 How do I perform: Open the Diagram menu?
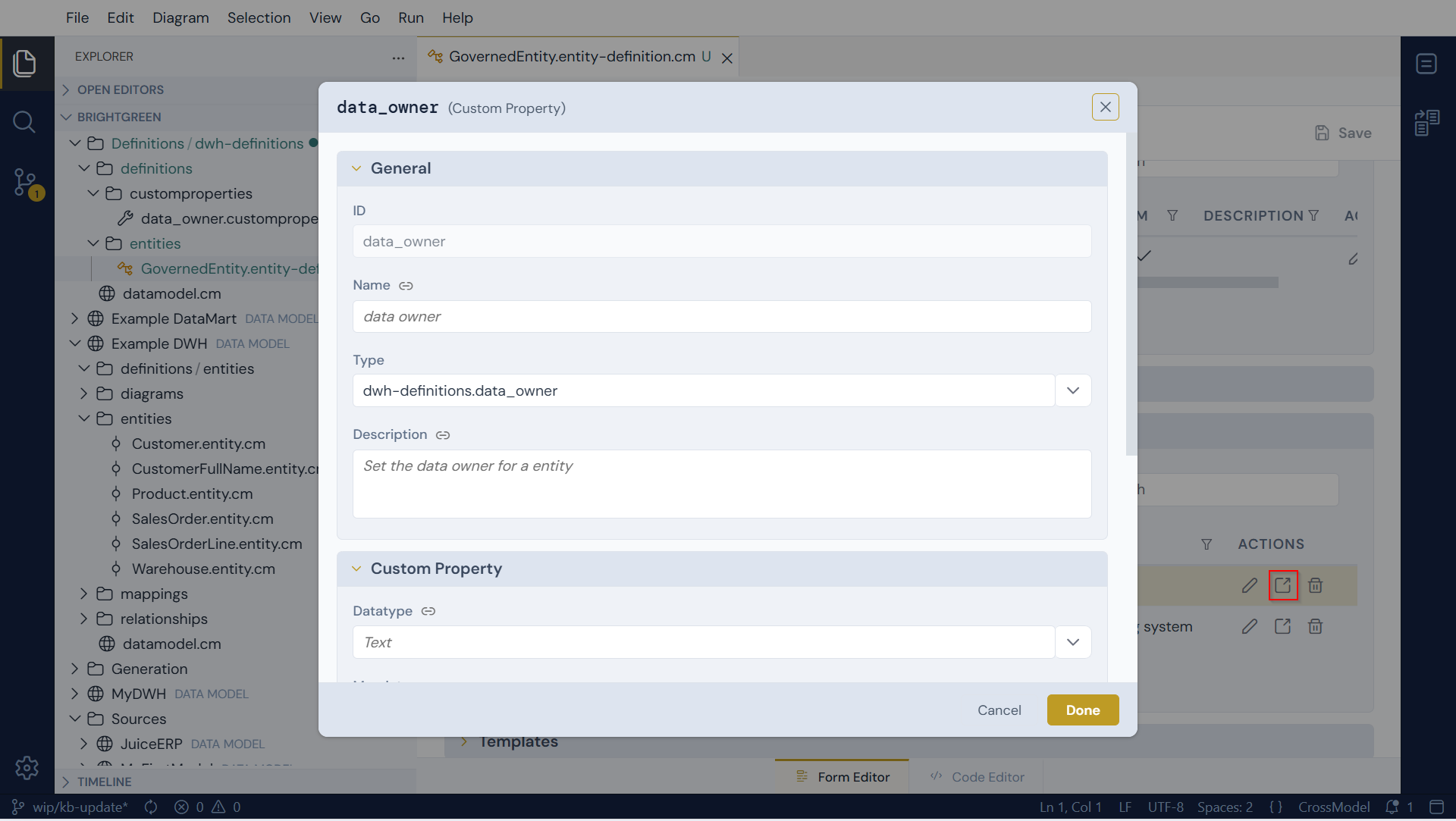(x=180, y=17)
